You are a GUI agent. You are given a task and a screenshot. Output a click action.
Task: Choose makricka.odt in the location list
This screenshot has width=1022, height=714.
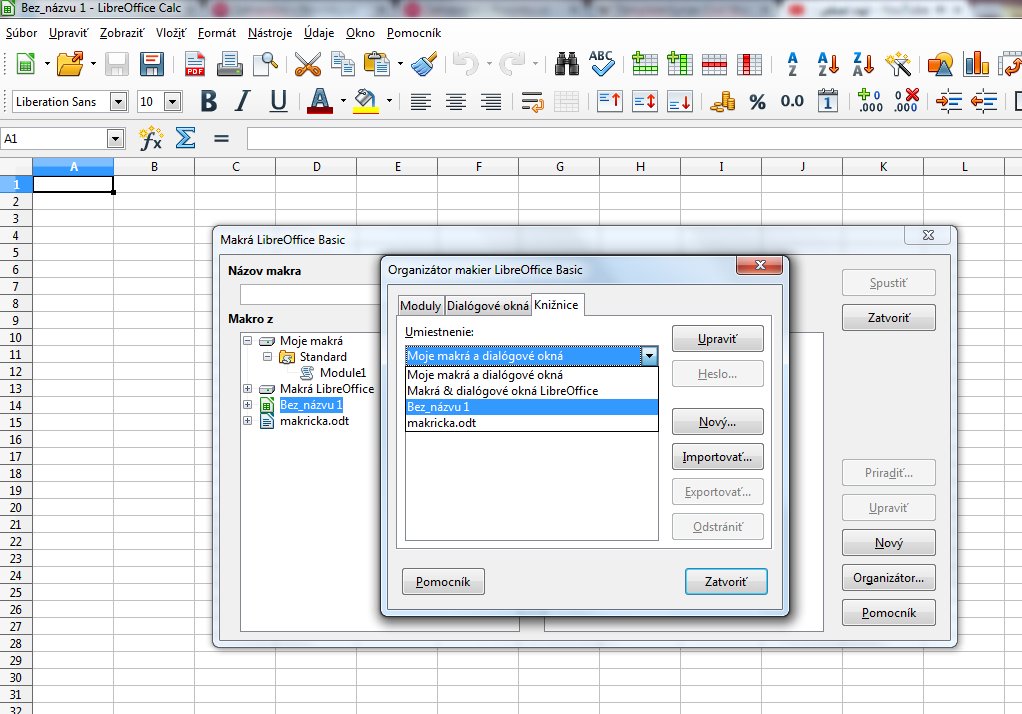coord(531,423)
